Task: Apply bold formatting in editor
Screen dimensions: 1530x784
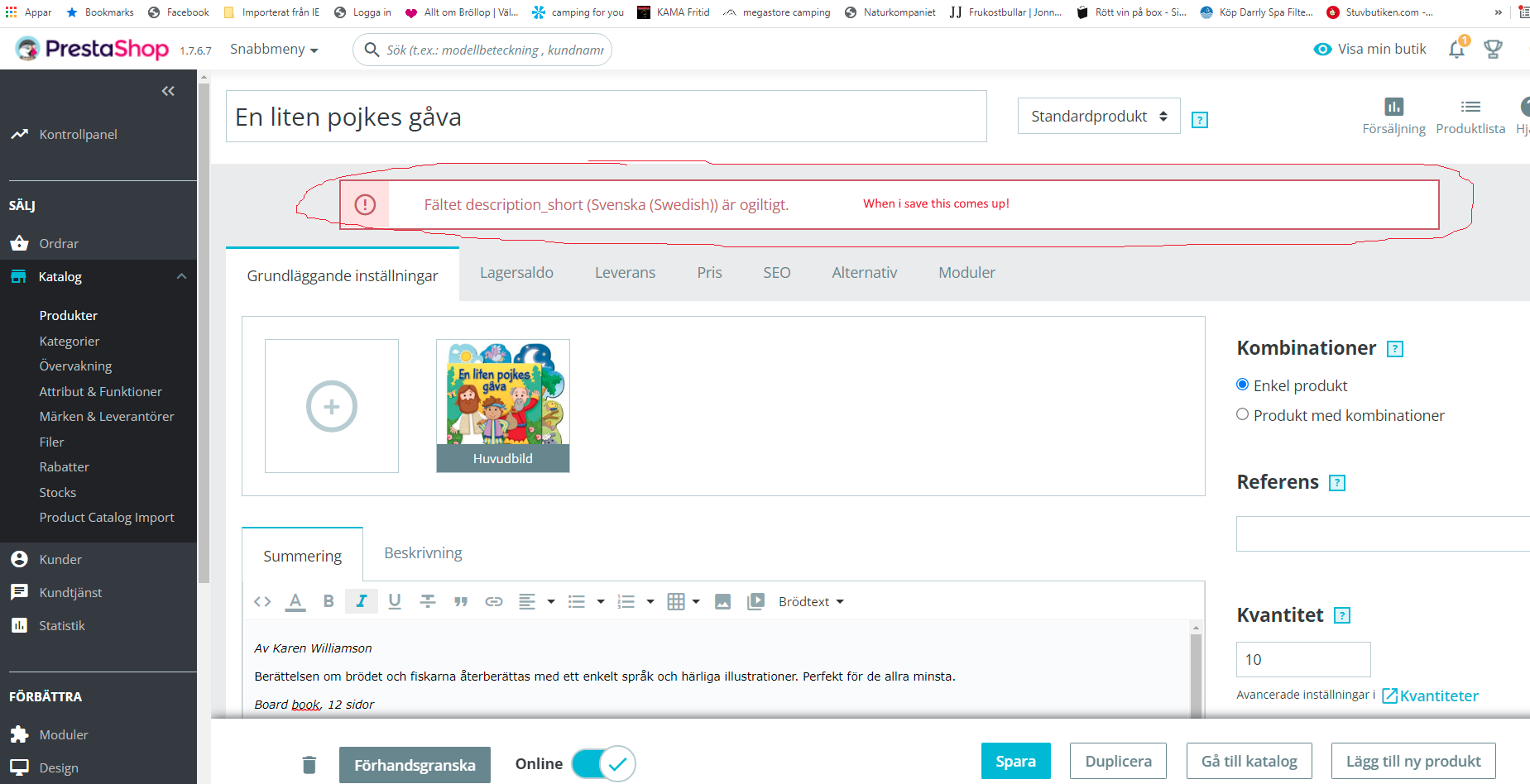Action: pyautogui.click(x=329, y=601)
